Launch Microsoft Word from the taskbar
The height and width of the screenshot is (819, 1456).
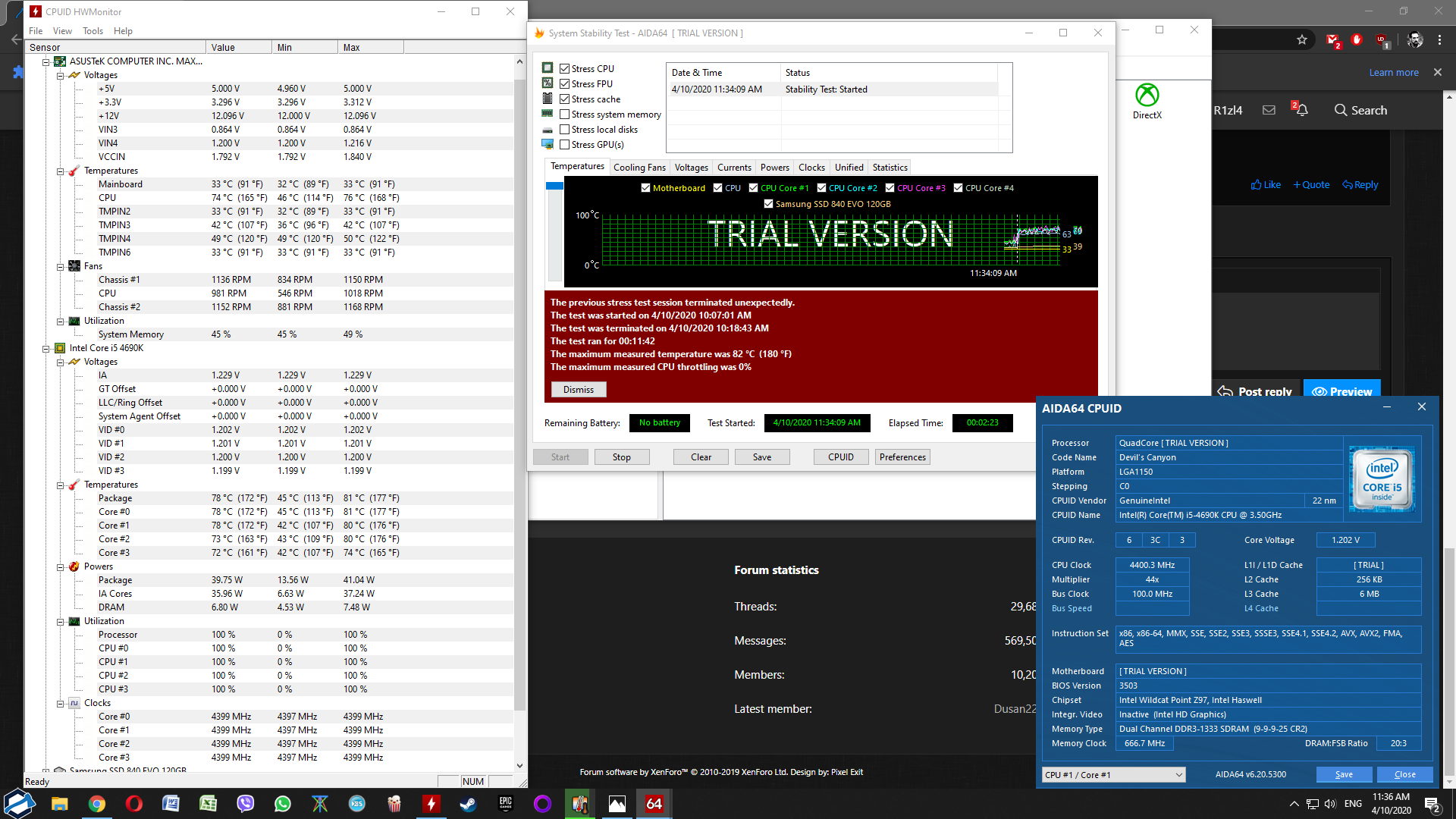pyautogui.click(x=171, y=804)
